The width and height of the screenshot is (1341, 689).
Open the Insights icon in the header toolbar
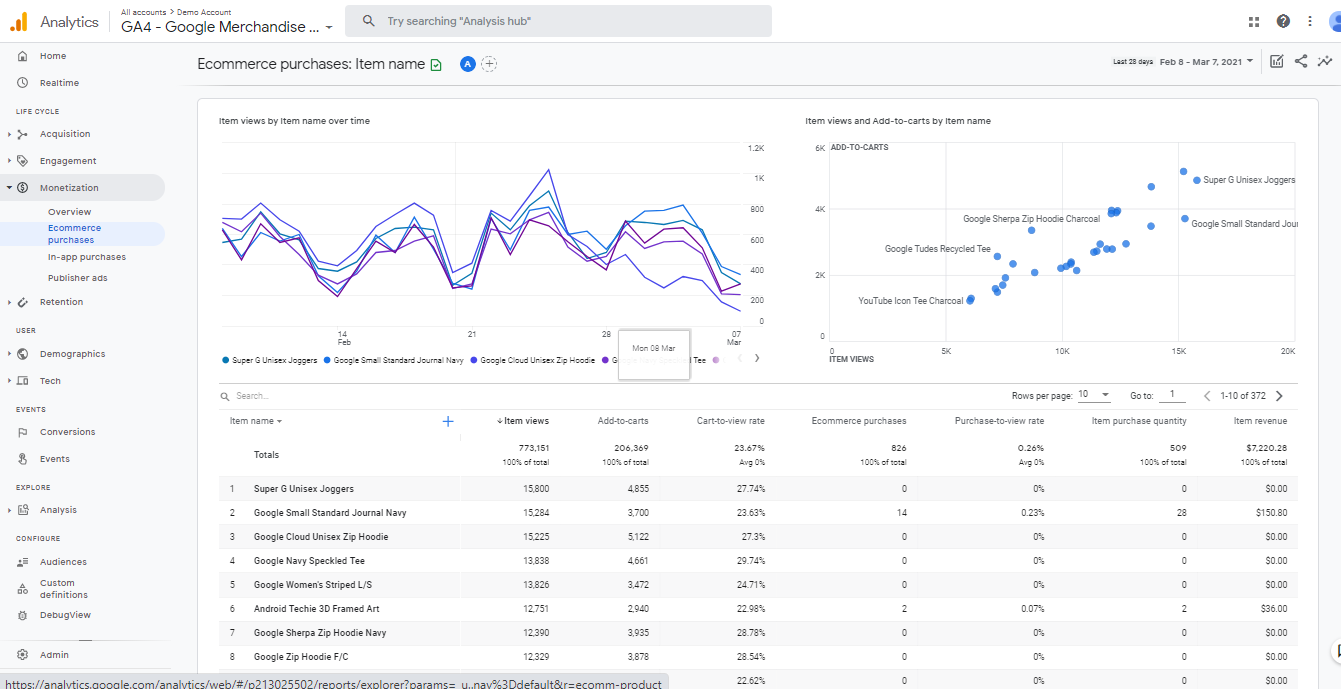coord(1326,61)
